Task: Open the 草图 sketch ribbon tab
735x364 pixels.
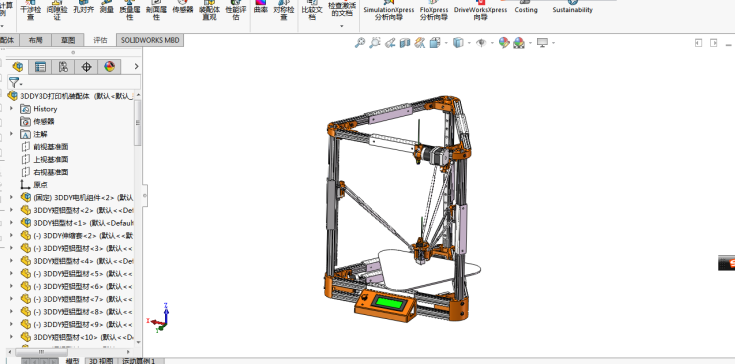Action: 68,40
